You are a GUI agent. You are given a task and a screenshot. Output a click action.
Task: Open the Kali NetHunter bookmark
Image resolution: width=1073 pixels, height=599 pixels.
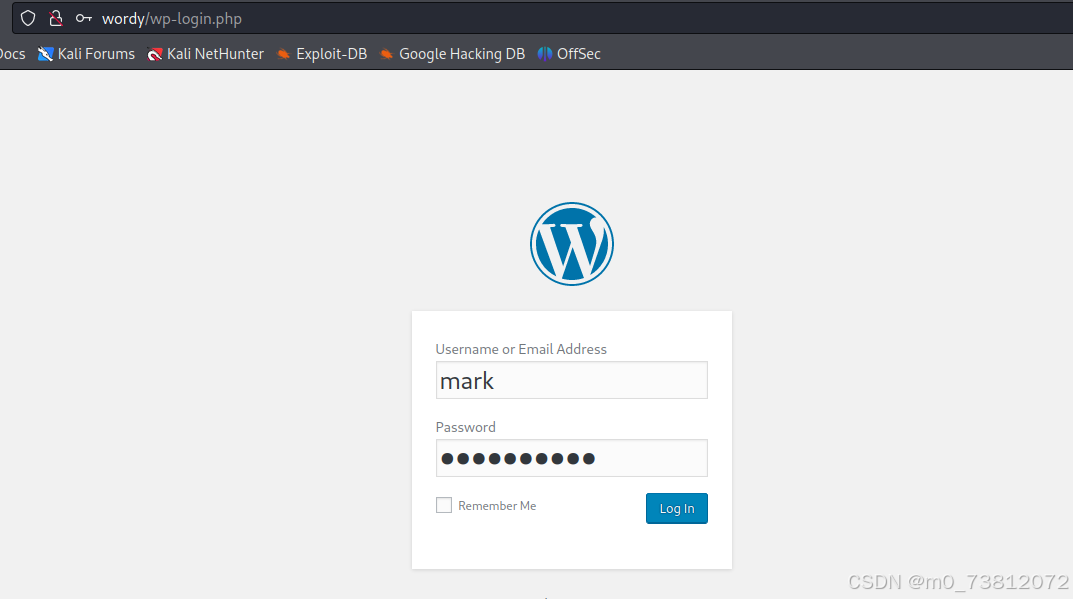[x=205, y=53]
